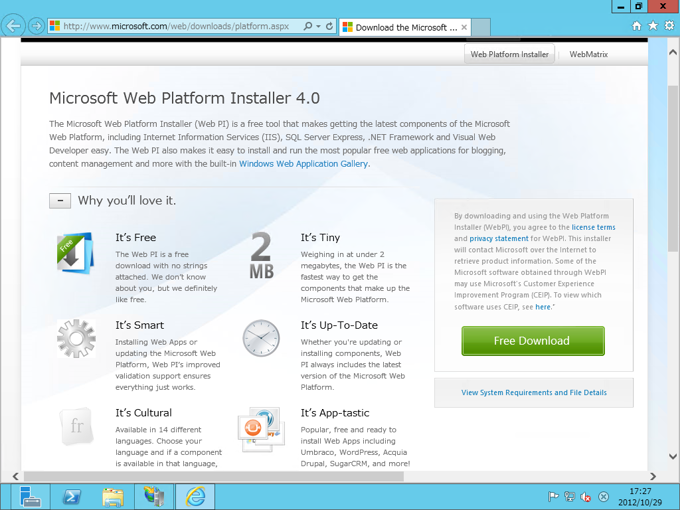Click horizontal scrollbar right arrow
Viewport: 680px width, 510px height.
pos(653,476)
